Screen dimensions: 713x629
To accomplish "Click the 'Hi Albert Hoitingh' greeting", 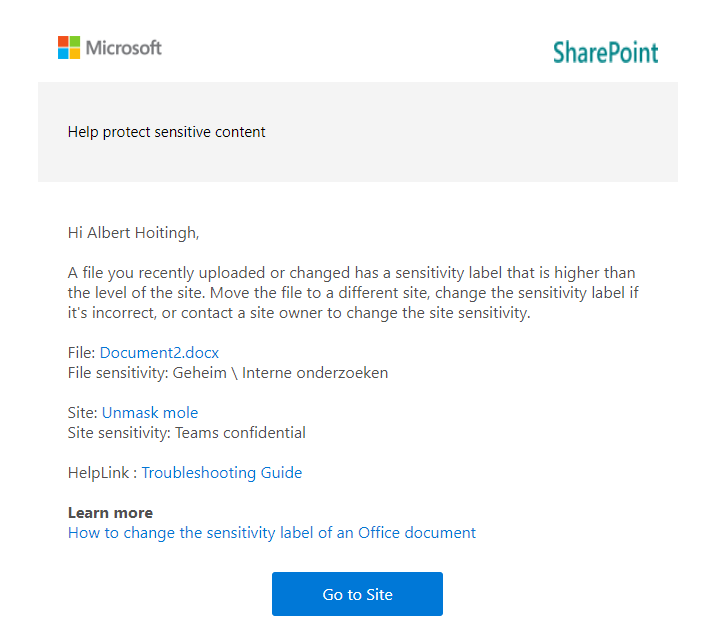I will (134, 233).
